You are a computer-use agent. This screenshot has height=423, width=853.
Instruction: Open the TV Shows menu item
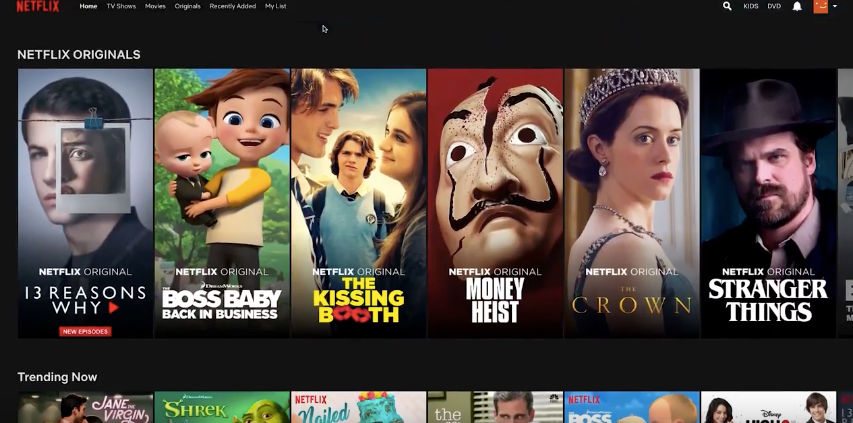(121, 7)
